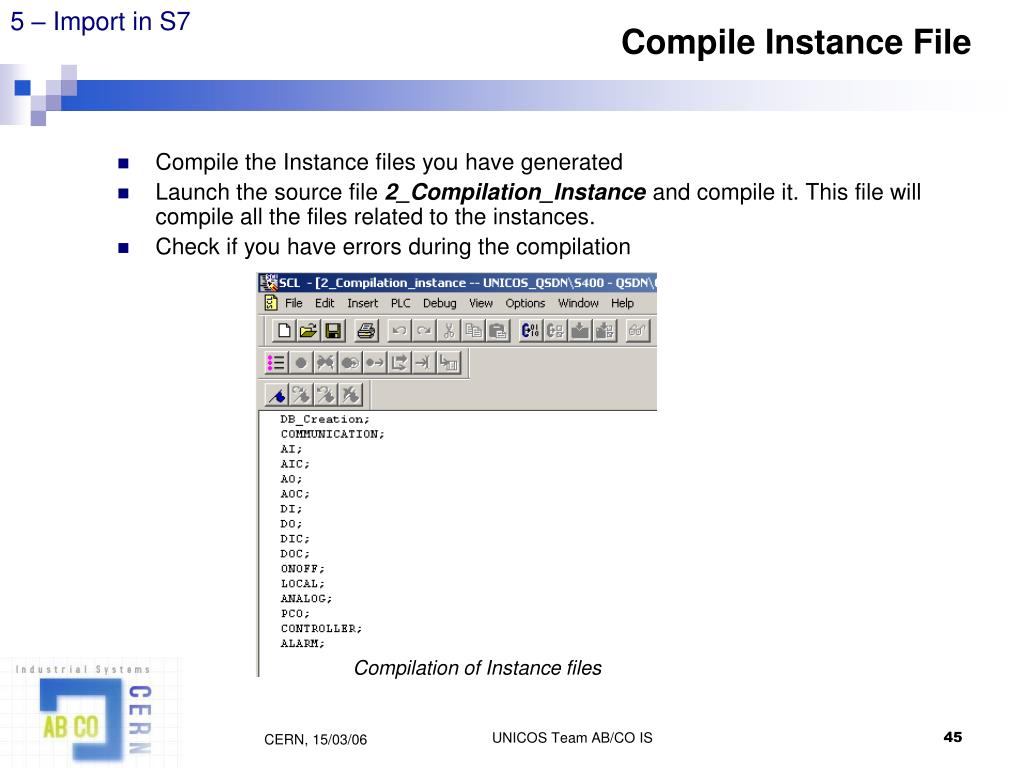Click the Compile icon showing 01/10
The width and height of the screenshot is (1024, 768).
[530, 331]
